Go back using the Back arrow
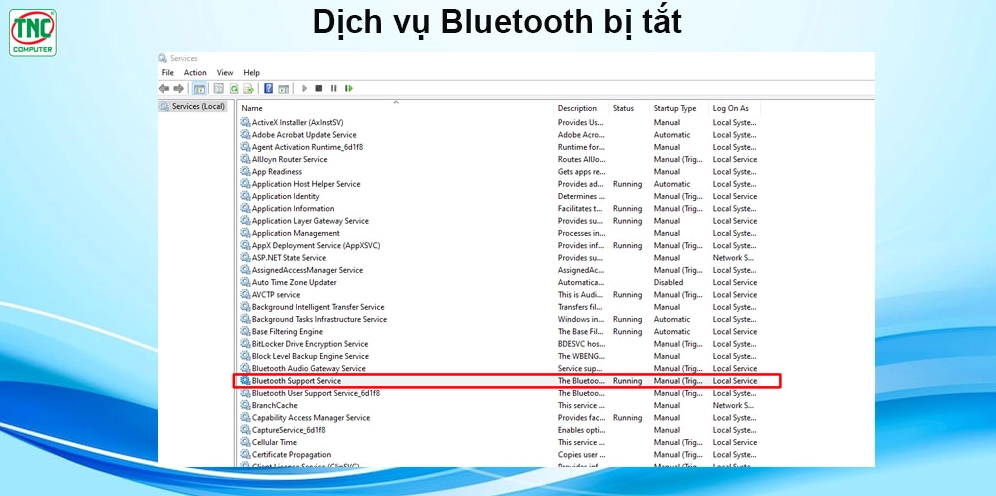The height and width of the screenshot is (496, 996). 164,89
